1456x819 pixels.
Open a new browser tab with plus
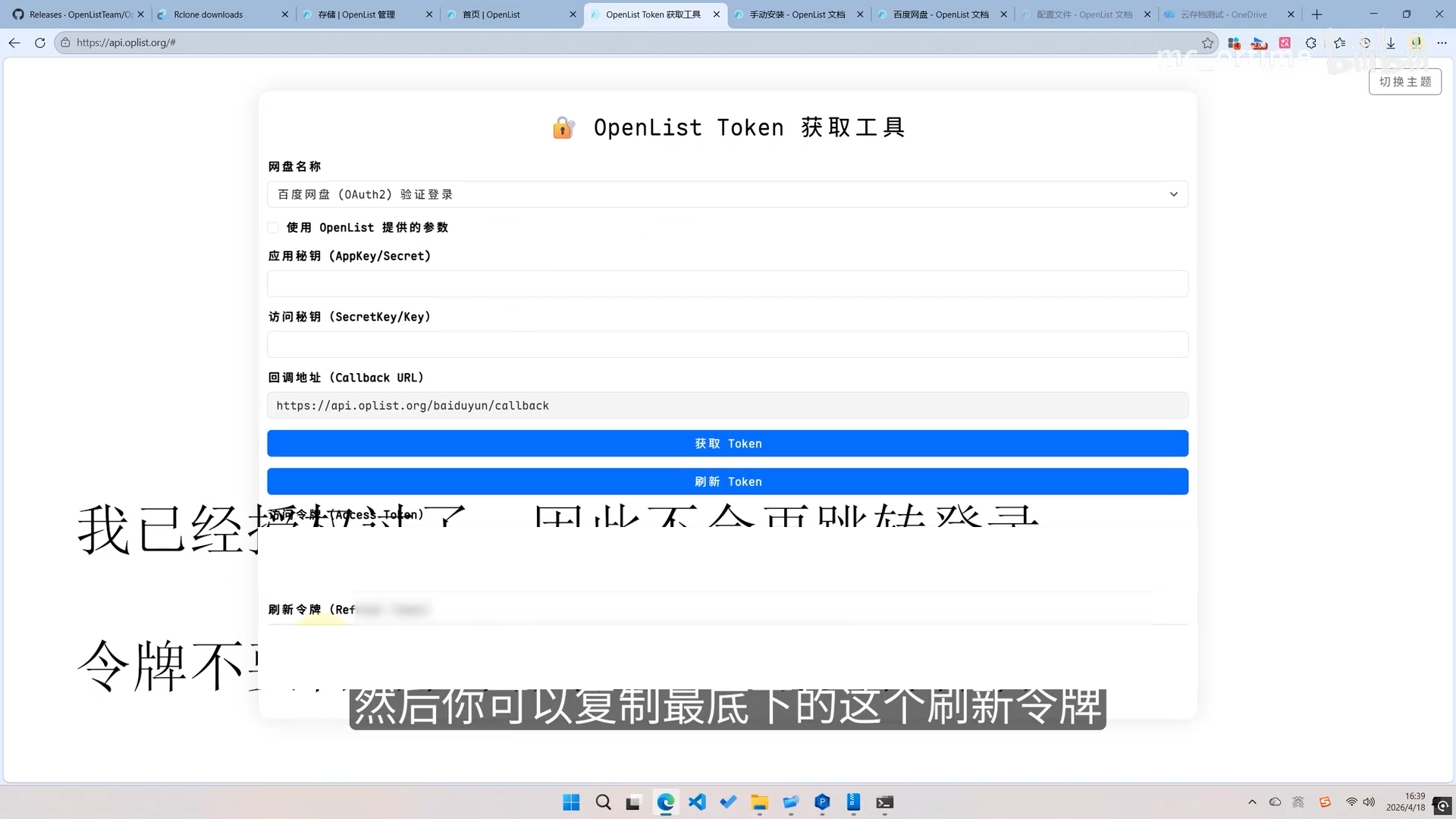click(1317, 14)
